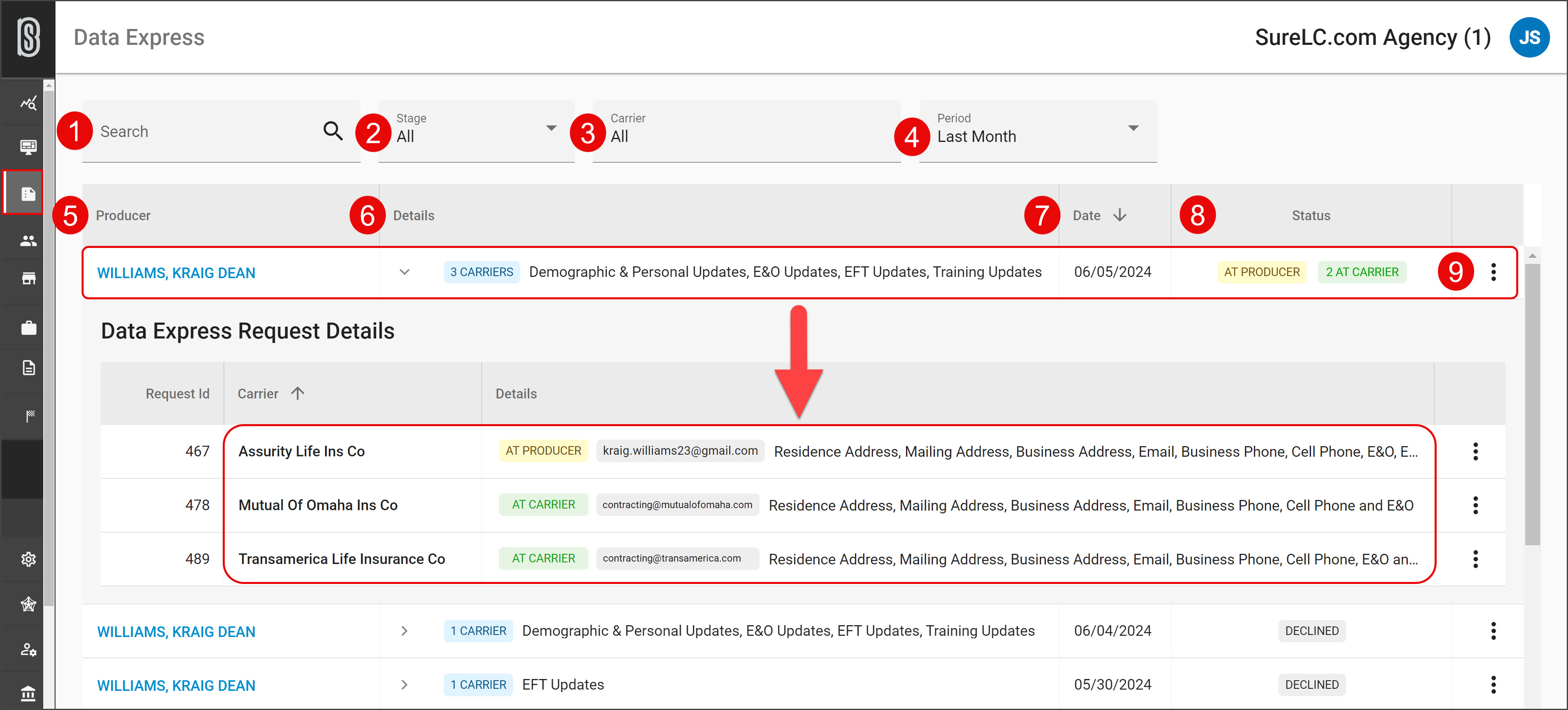Viewport: 1568px width, 710px height.
Task: Open the WILLIAMS, KRAIG DEAN link dated 05/30/2024
Action: 176,685
